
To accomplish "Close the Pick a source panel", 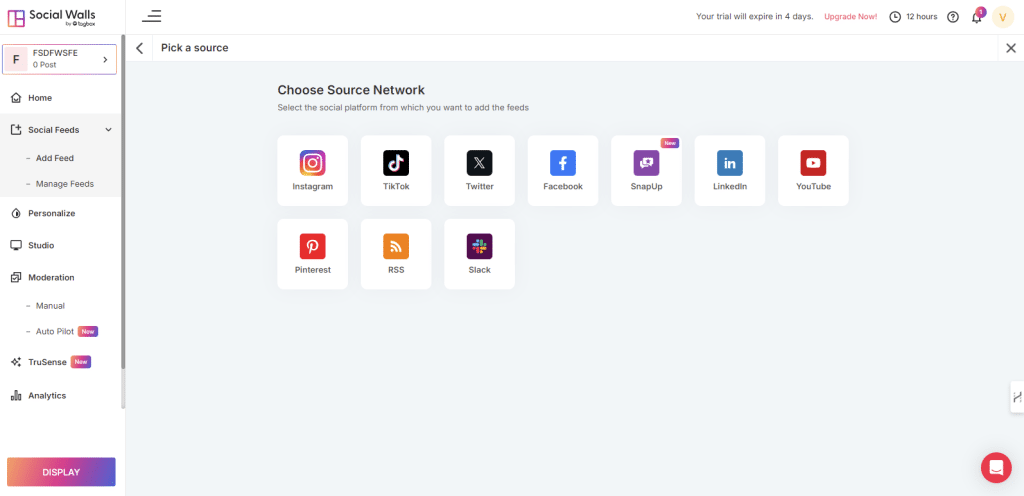I will pos(1011,48).
